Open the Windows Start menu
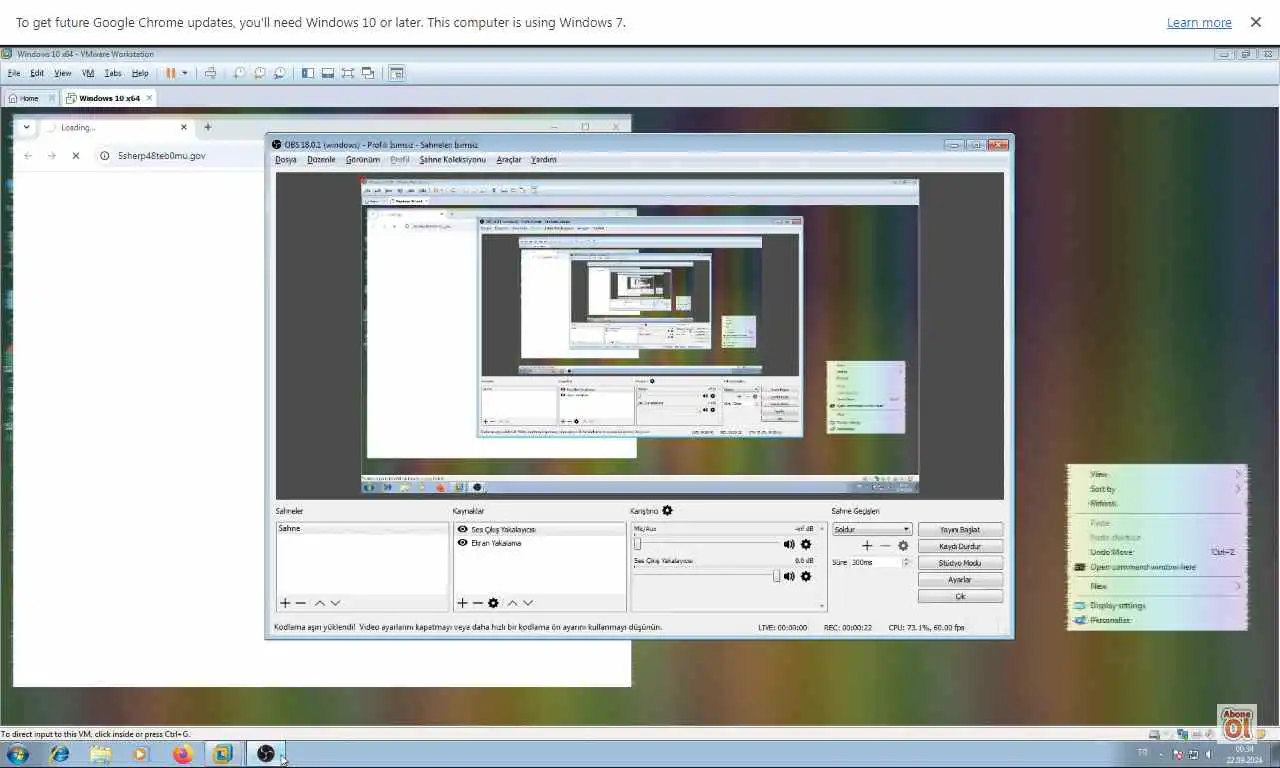 pos(18,754)
